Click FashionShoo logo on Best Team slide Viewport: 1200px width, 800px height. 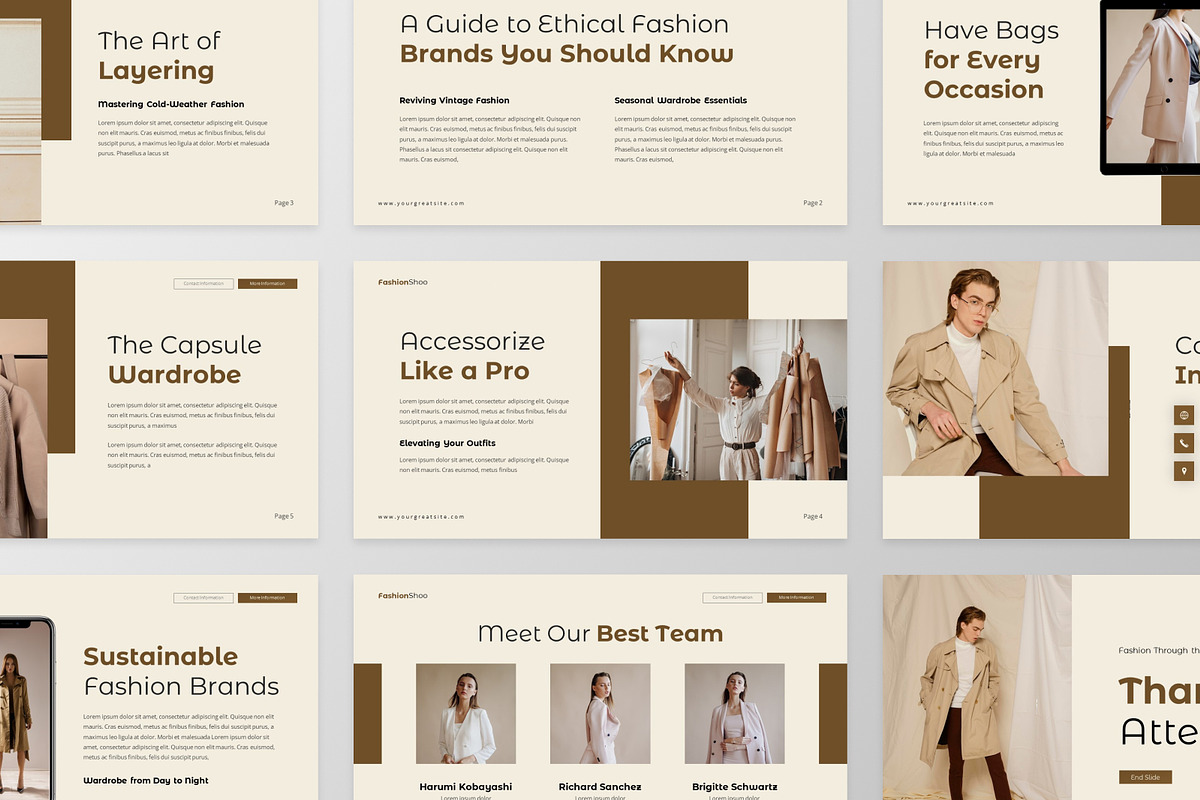coord(403,596)
